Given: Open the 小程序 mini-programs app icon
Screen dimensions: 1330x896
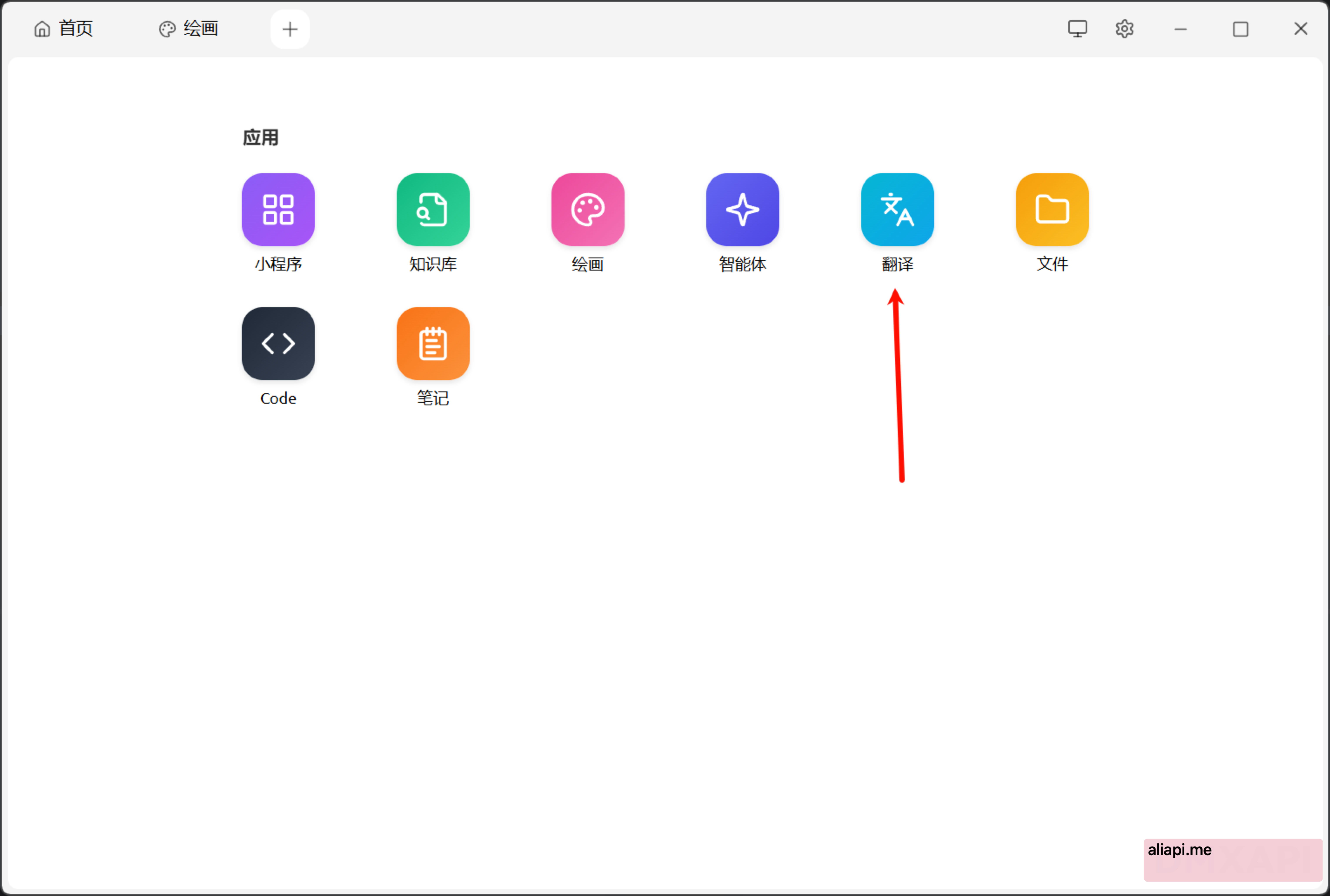Looking at the screenshot, I should [x=278, y=210].
